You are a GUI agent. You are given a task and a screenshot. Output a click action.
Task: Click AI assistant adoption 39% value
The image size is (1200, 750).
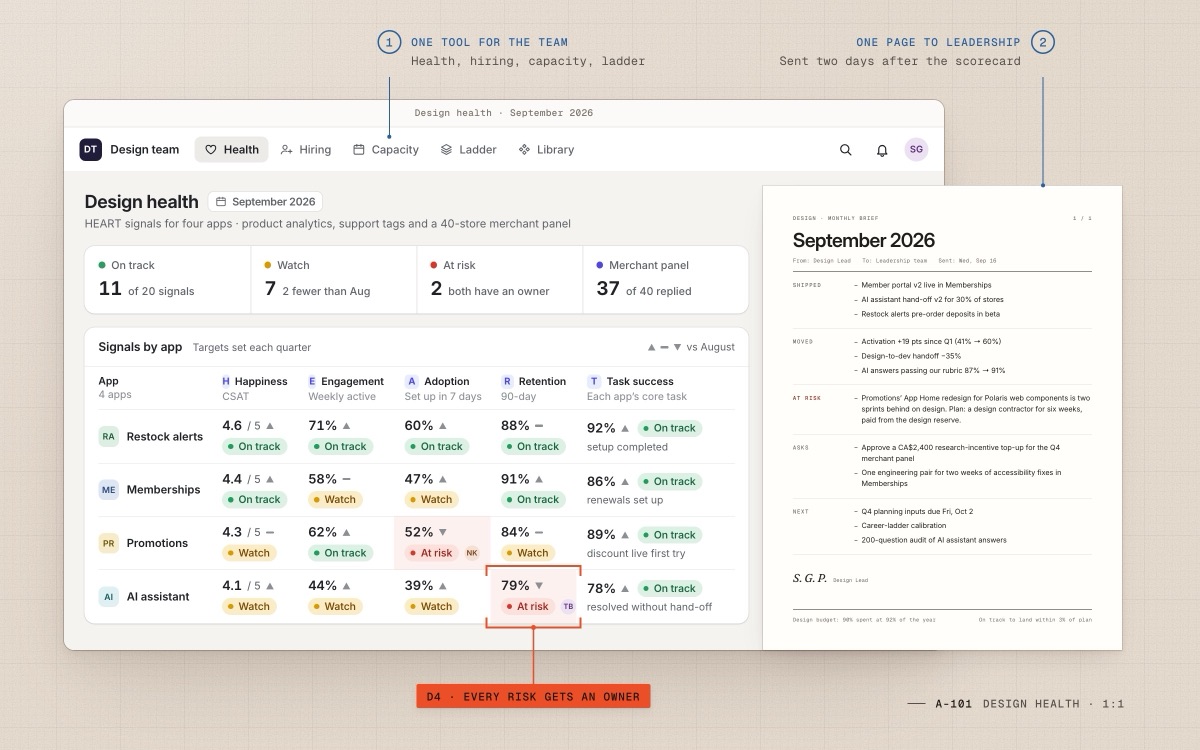(x=419, y=586)
